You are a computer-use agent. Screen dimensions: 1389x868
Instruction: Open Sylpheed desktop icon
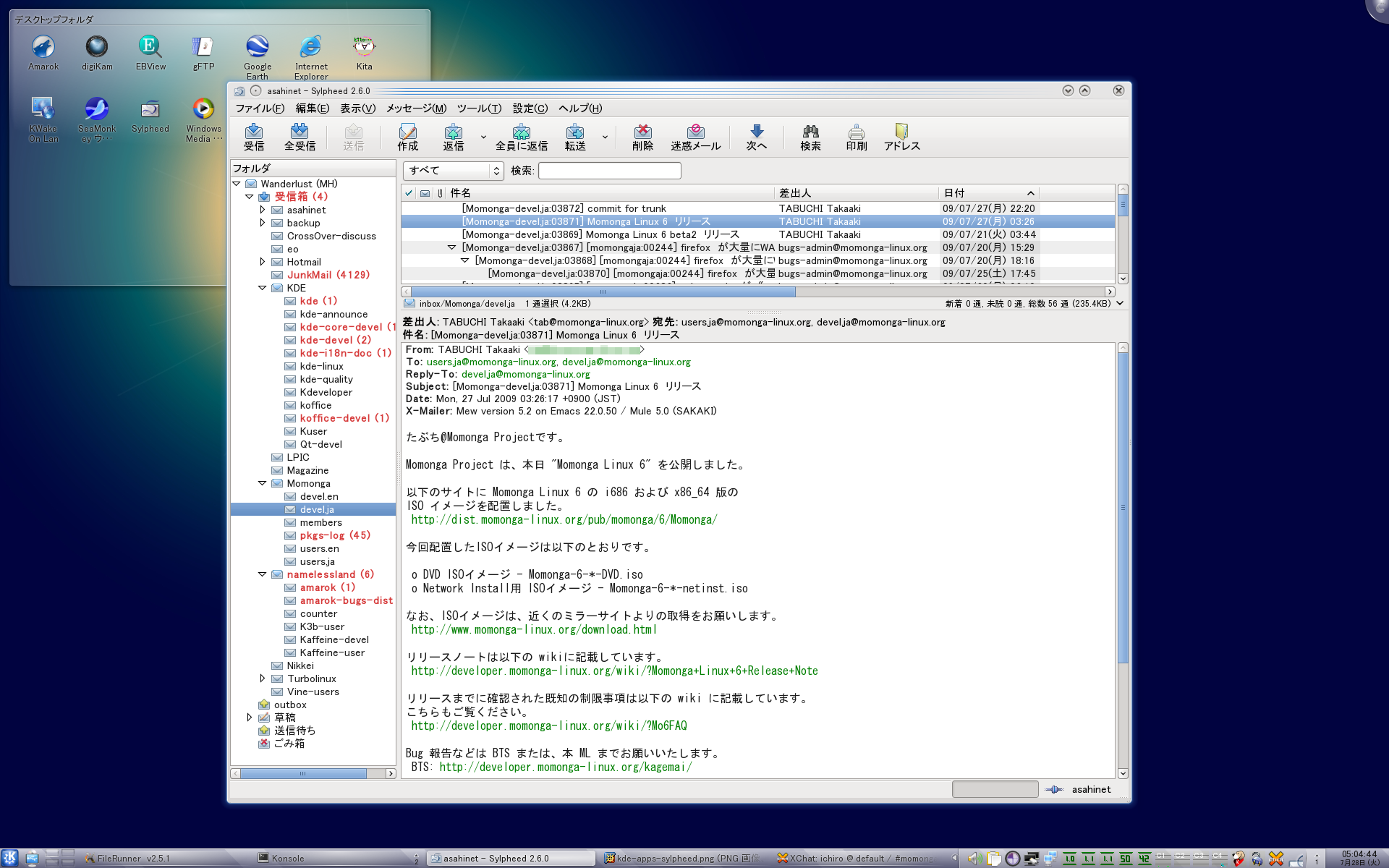[150, 116]
